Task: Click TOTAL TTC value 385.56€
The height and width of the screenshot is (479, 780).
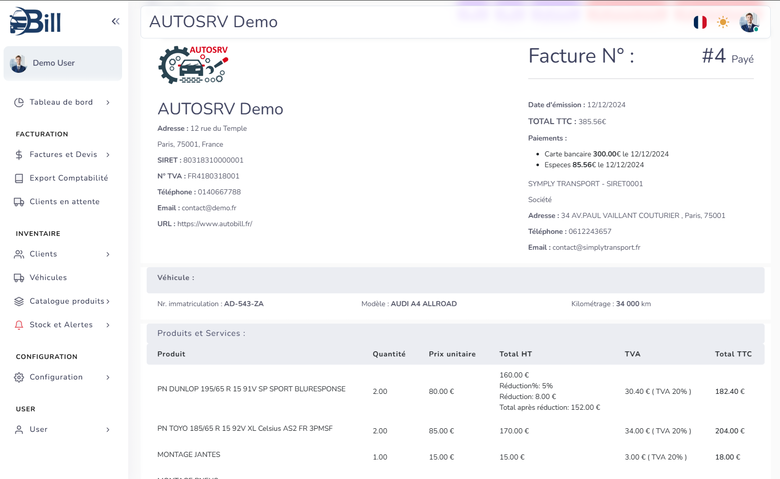Action: [592, 121]
